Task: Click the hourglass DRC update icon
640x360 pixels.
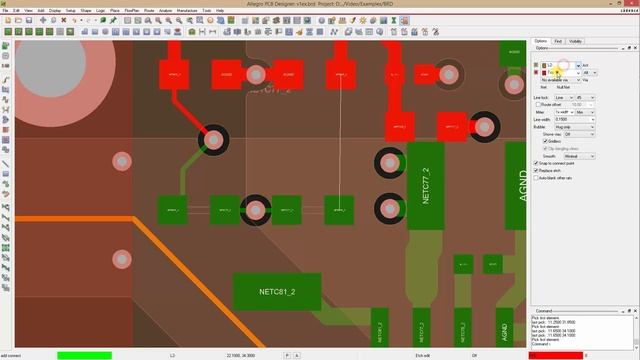Action: tap(394, 20)
